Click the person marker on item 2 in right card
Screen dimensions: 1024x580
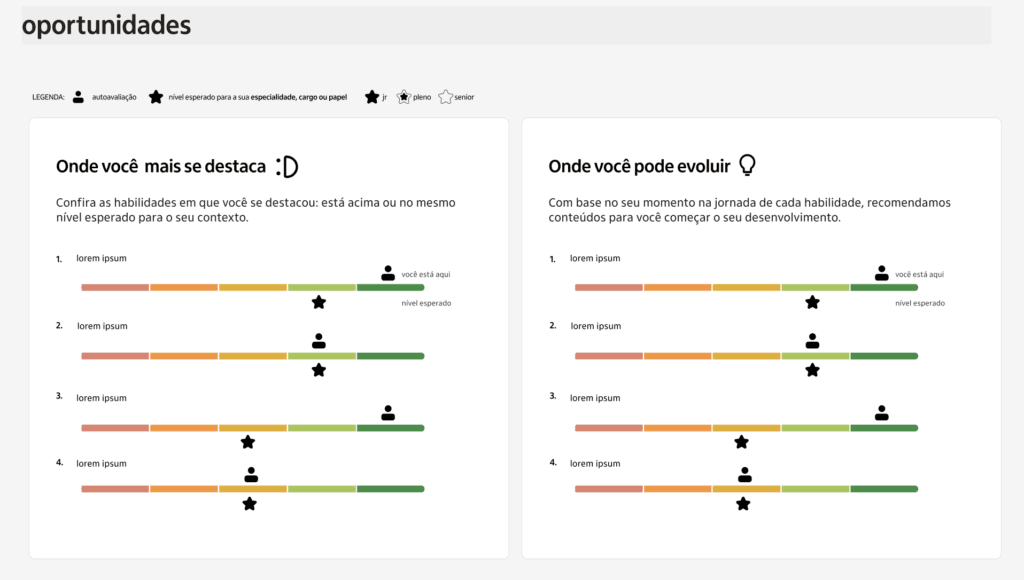coord(813,341)
